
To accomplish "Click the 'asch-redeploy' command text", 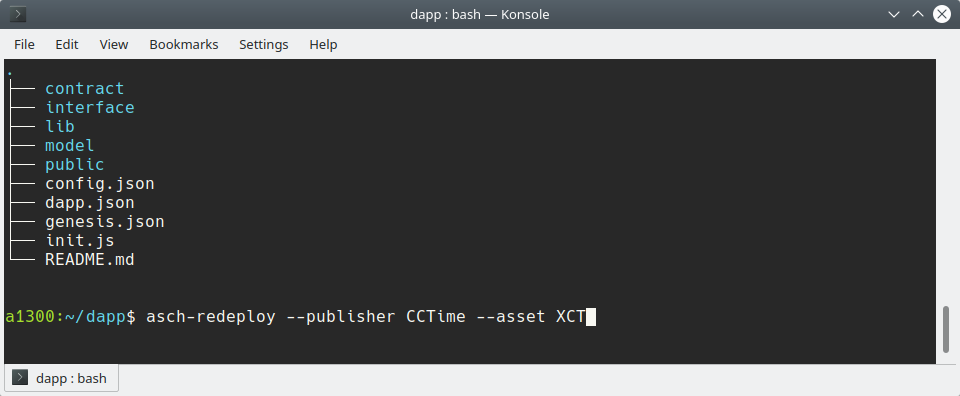I will click(x=211, y=317).
